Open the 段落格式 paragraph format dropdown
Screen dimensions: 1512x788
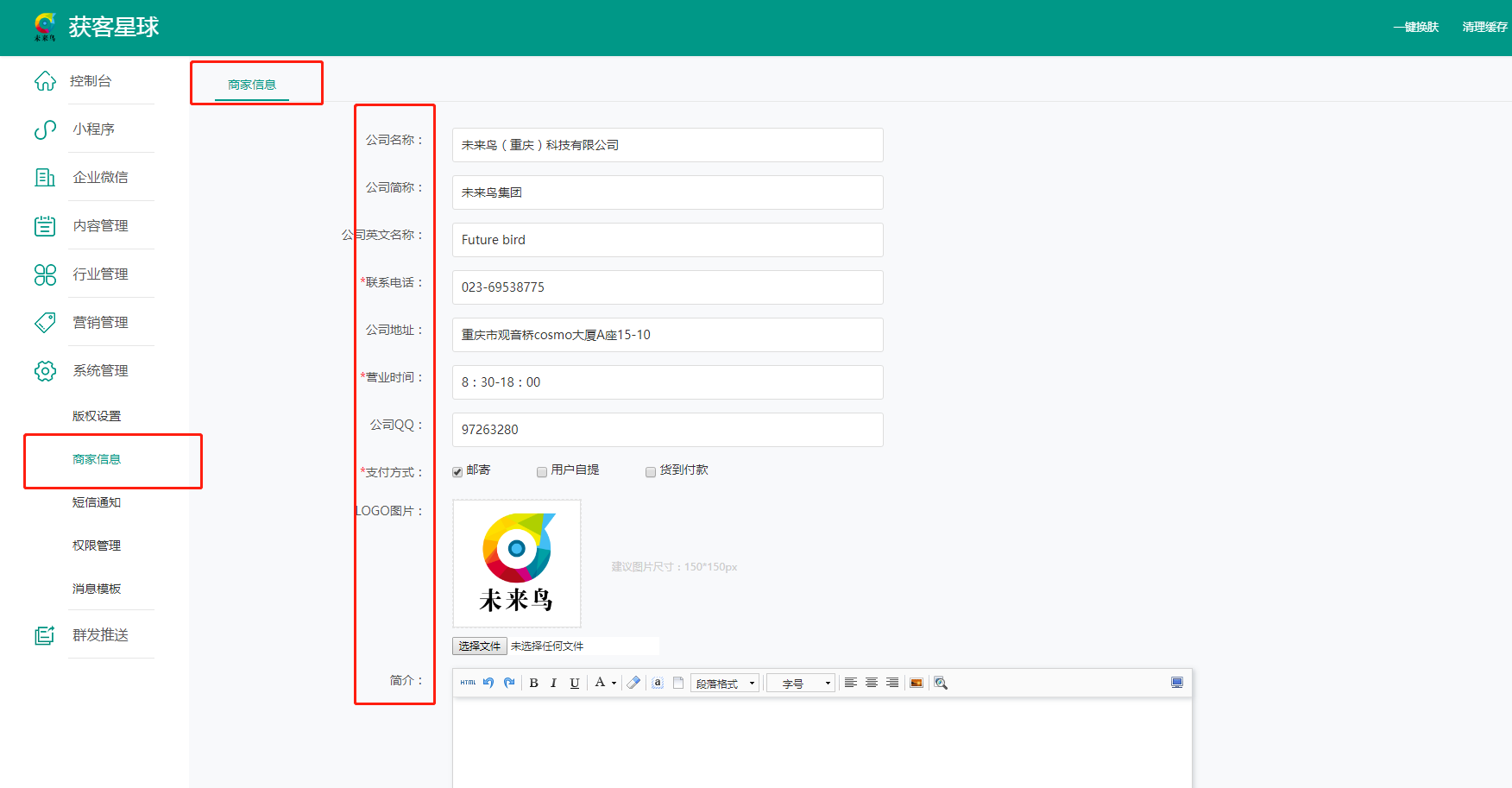(x=724, y=684)
